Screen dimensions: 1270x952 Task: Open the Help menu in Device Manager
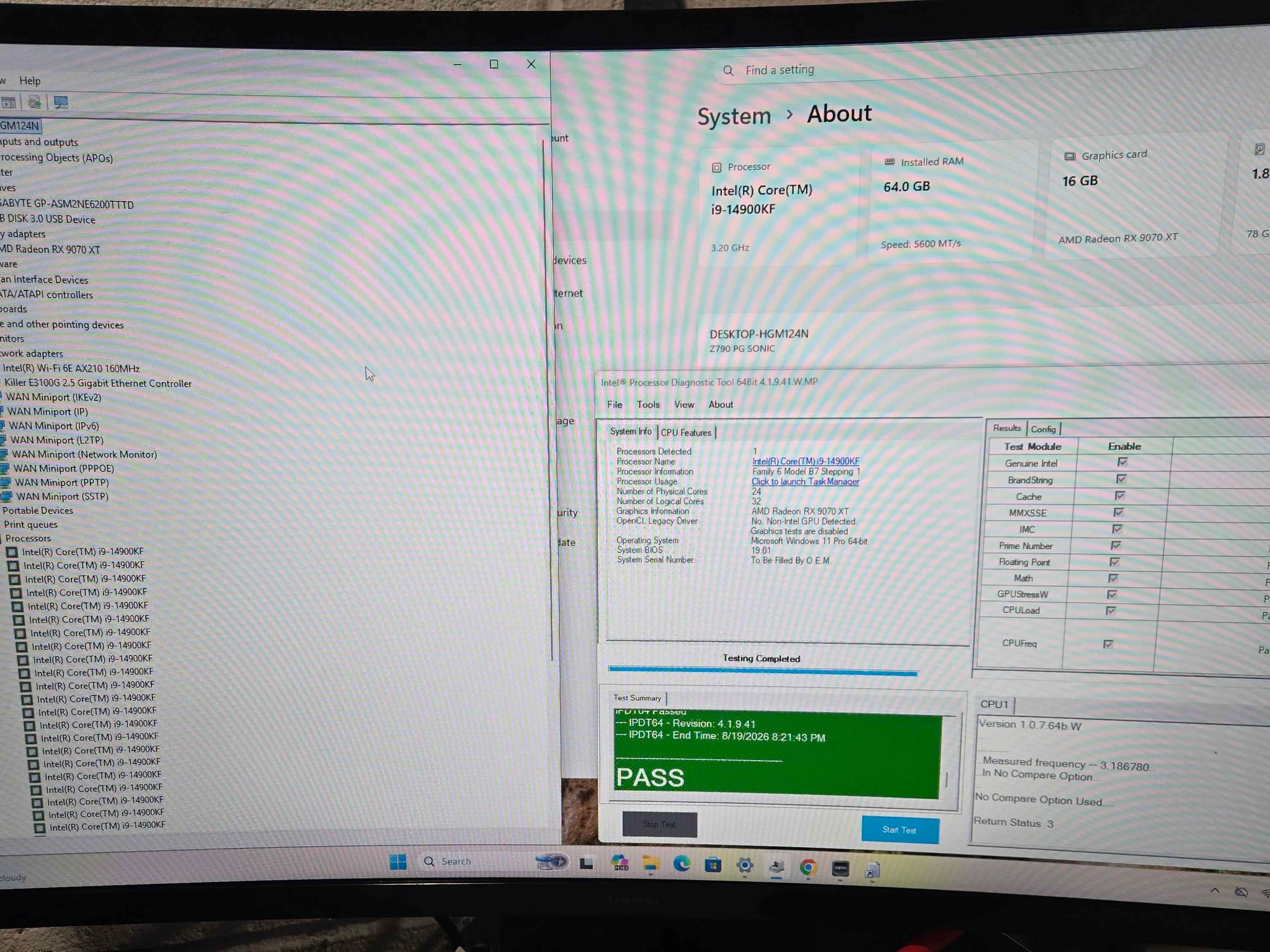tap(30, 81)
